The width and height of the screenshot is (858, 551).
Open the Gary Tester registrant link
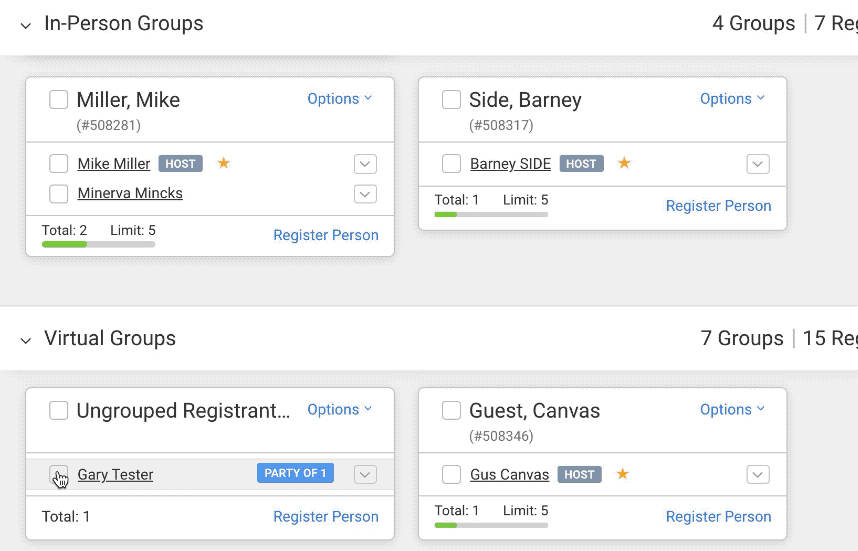pyautogui.click(x=115, y=475)
